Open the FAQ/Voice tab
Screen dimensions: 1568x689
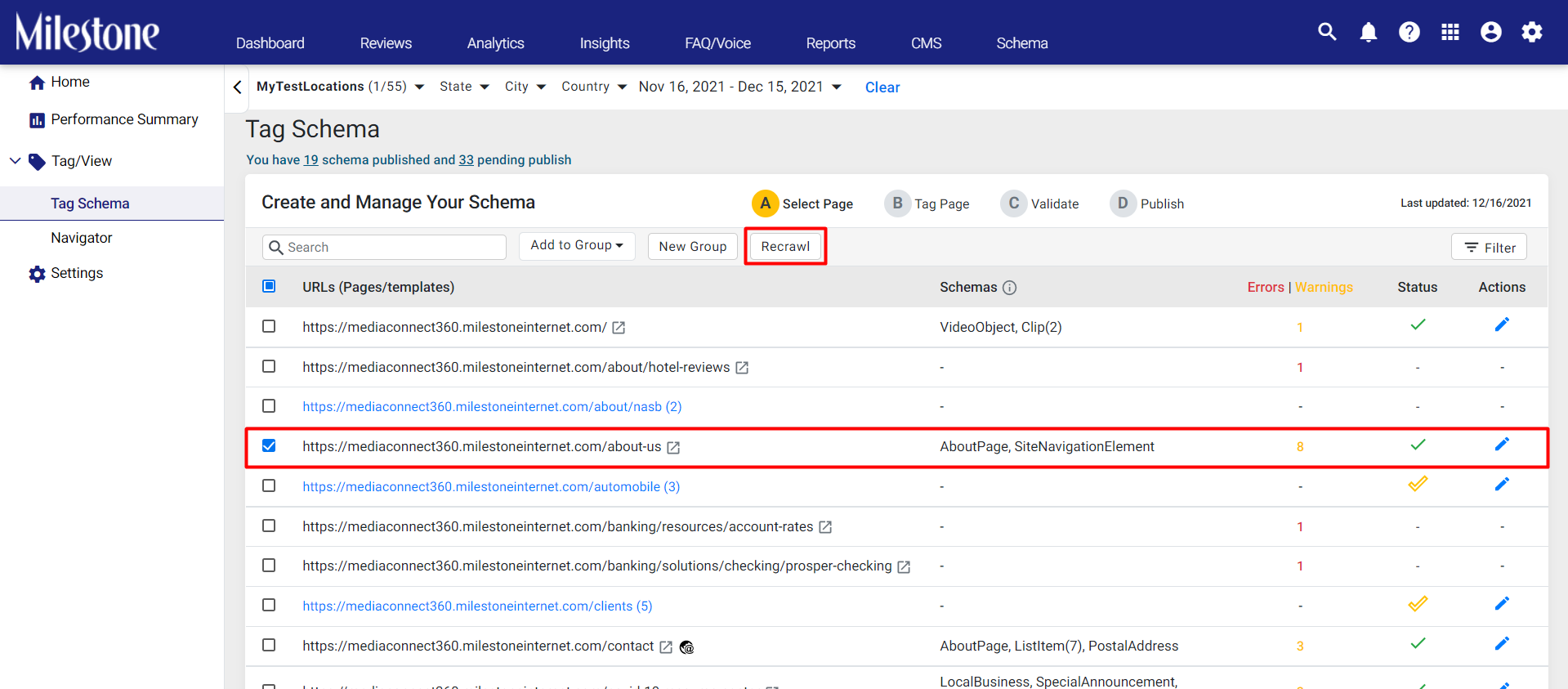[x=718, y=43]
